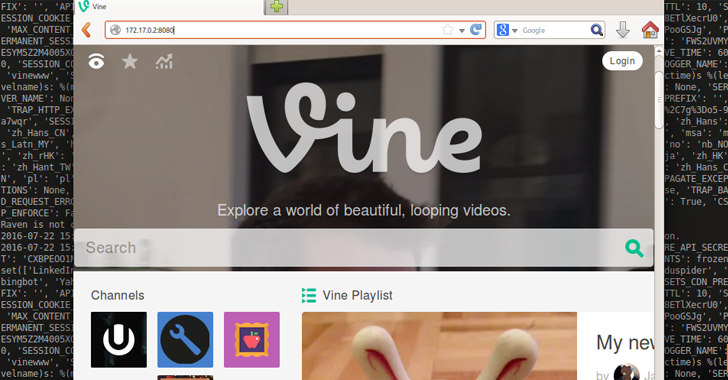Image resolution: width=728 pixels, height=380 pixels.
Task: Open the black U channel thumbnail
Action: pos(119,340)
